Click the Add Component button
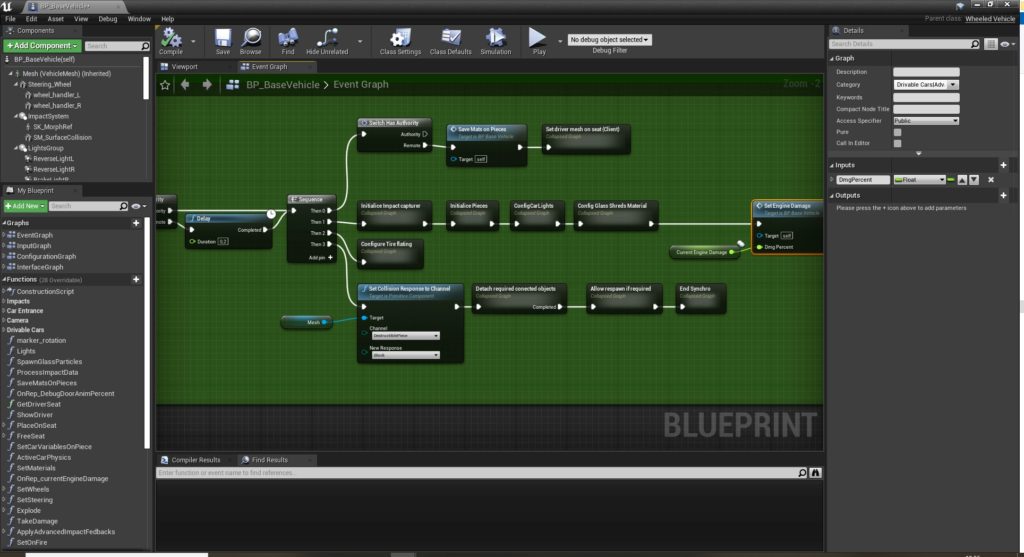This screenshot has width=1024, height=557. pyautogui.click(x=42, y=46)
